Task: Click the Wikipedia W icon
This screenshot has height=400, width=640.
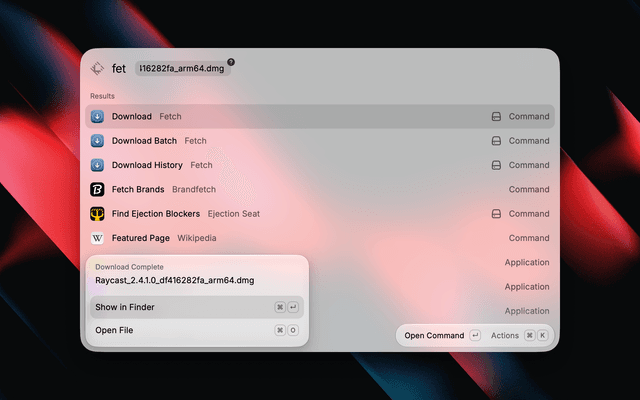Action: click(x=97, y=238)
